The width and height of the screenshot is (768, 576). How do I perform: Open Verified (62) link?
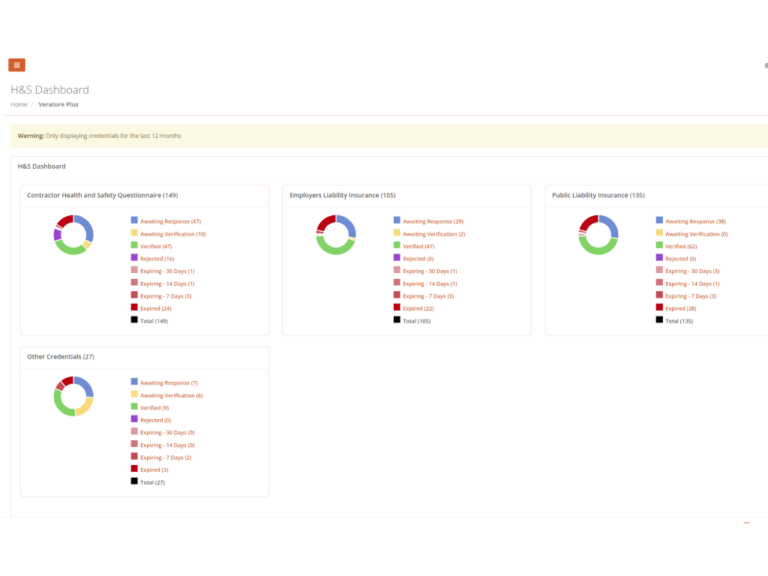tap(681, 247)
